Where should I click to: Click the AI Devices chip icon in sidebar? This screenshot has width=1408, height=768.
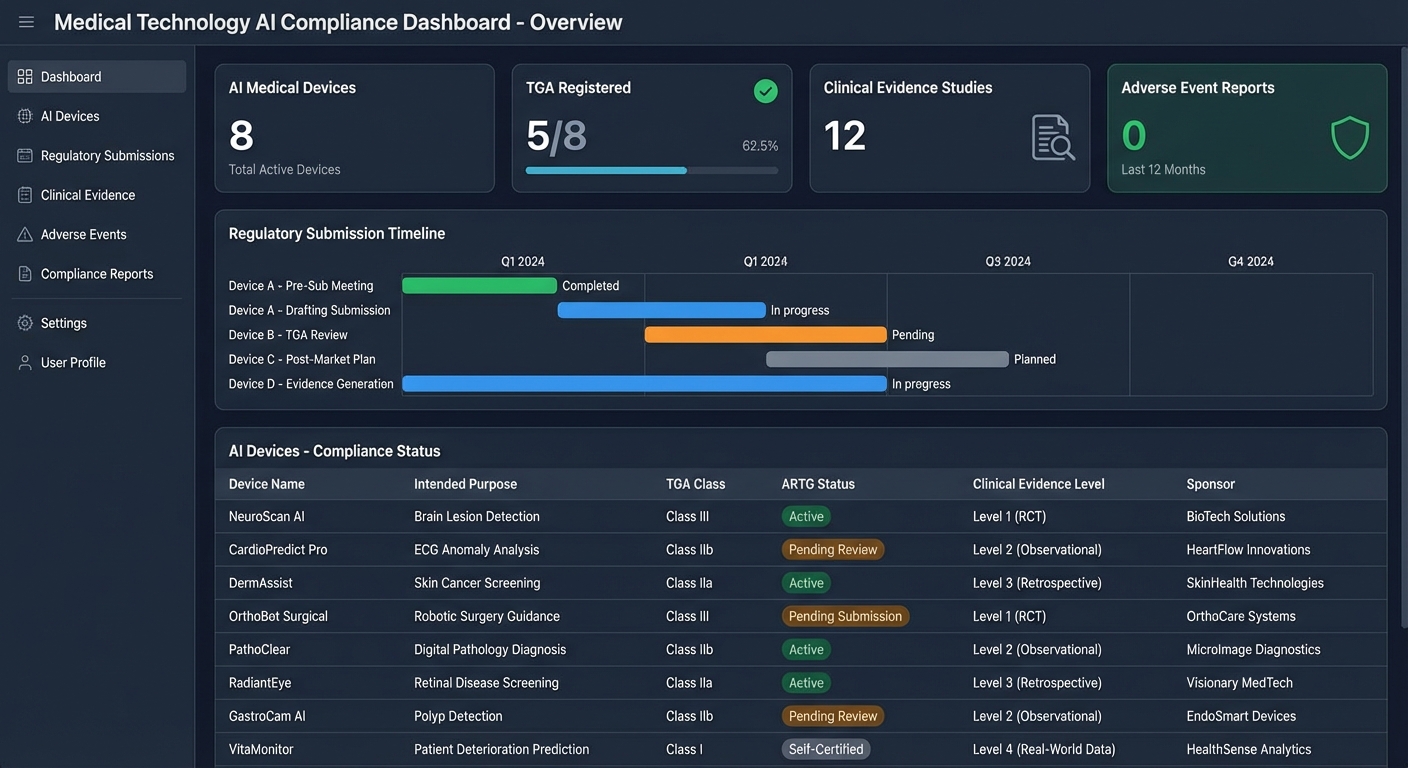point(22,116)
